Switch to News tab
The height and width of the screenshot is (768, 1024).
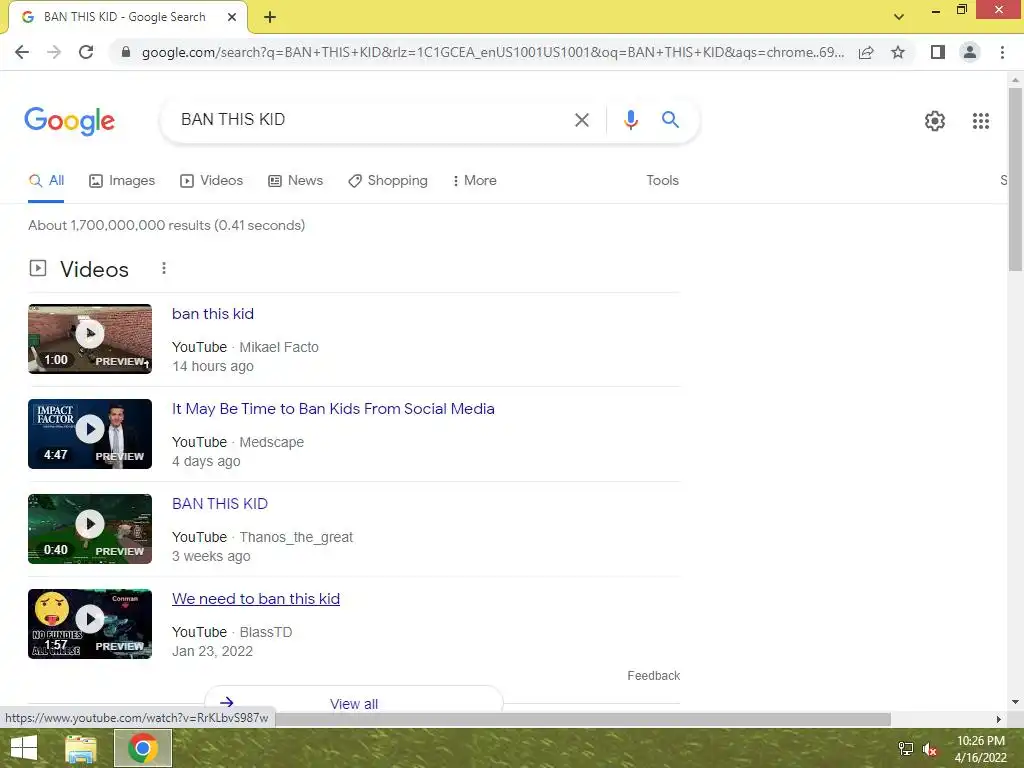click(x=296, y=181)
